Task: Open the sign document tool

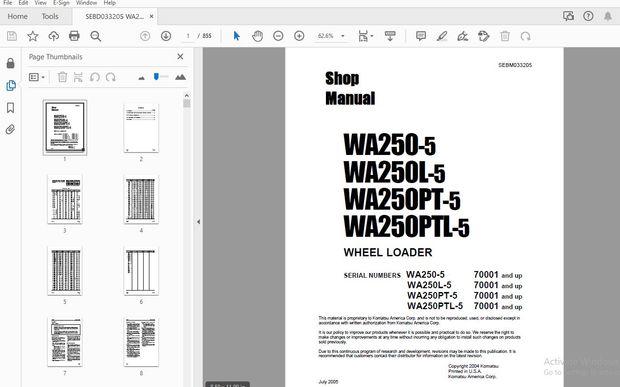Action: pyautogui.click(x=463, y=36)
